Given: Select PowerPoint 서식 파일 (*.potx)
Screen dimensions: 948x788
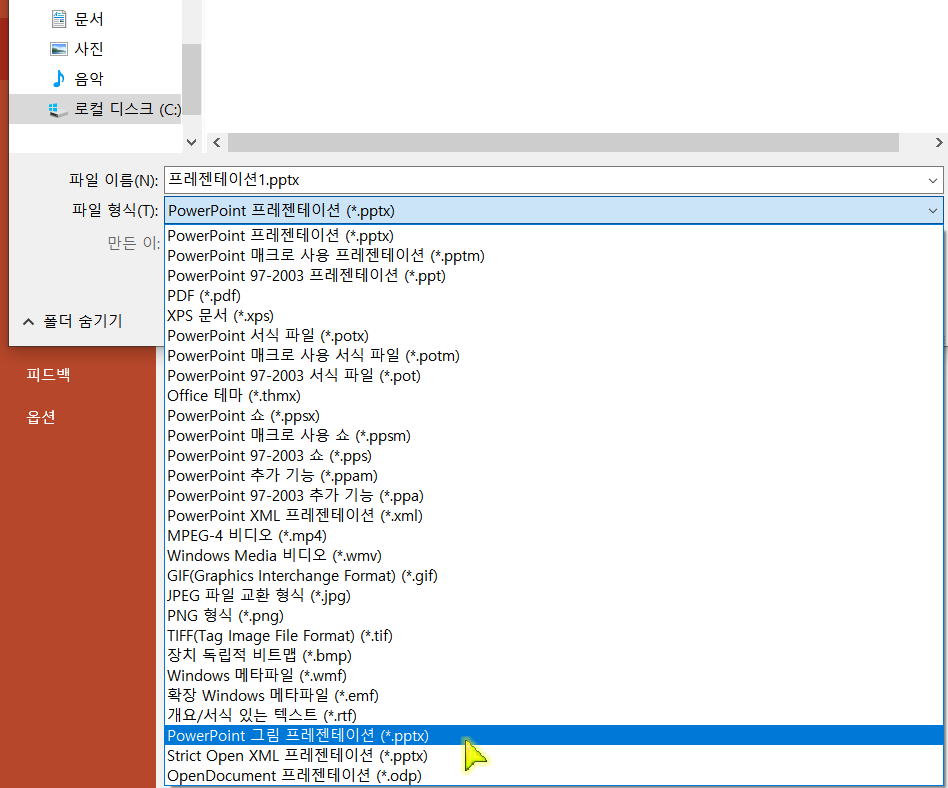Looking at the screenshot, I should point(554,336).
